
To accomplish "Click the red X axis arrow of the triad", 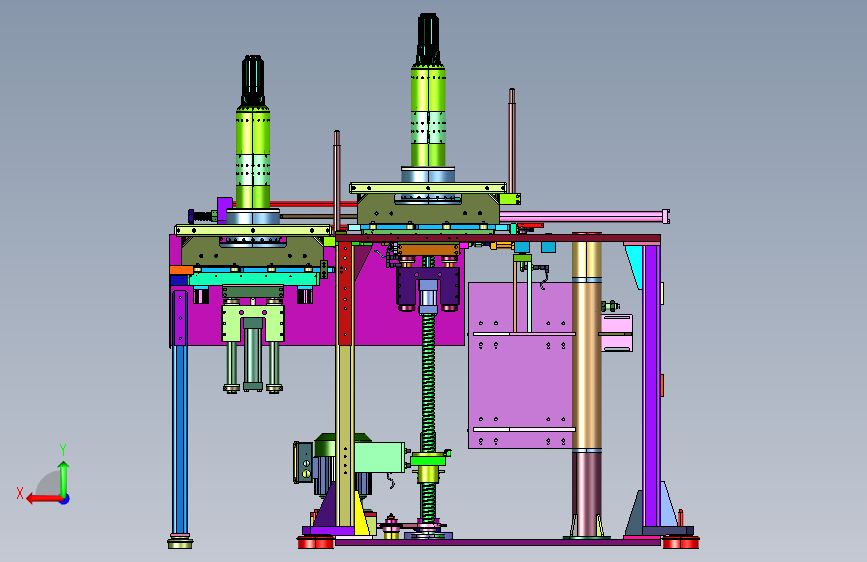I will [43, 499].
